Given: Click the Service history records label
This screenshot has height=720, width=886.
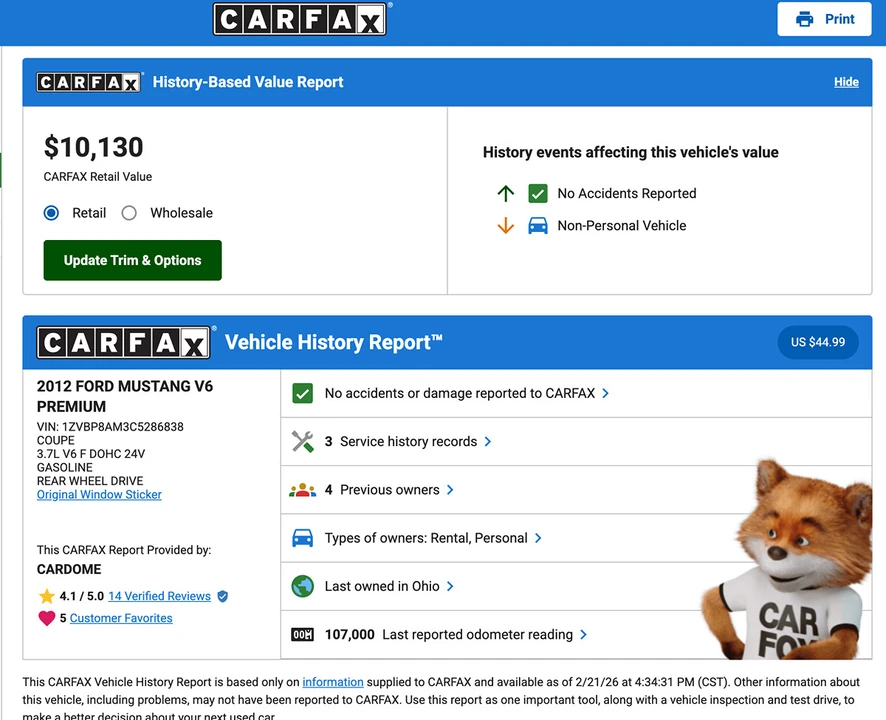Looking at the screenshot, I should tap(409, 441).
